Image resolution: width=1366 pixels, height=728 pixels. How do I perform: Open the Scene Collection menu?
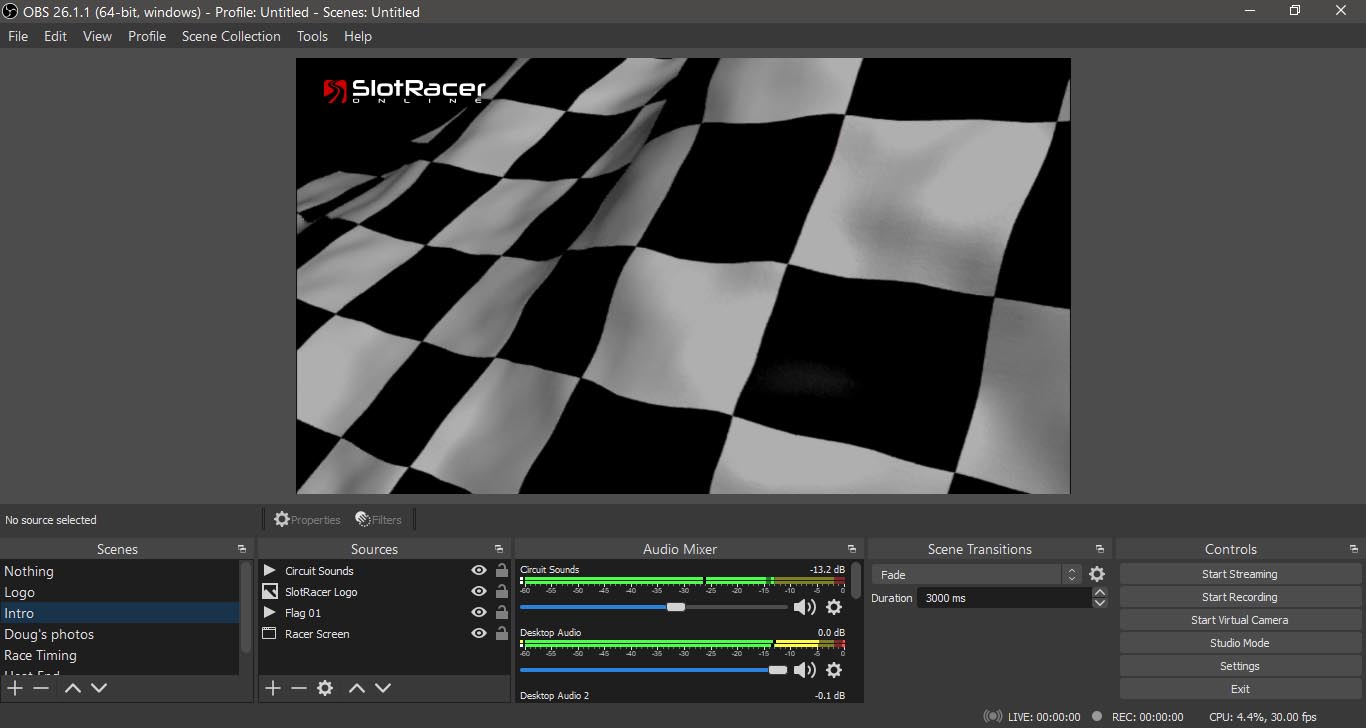pyautogui.click(x=231, y=36)
